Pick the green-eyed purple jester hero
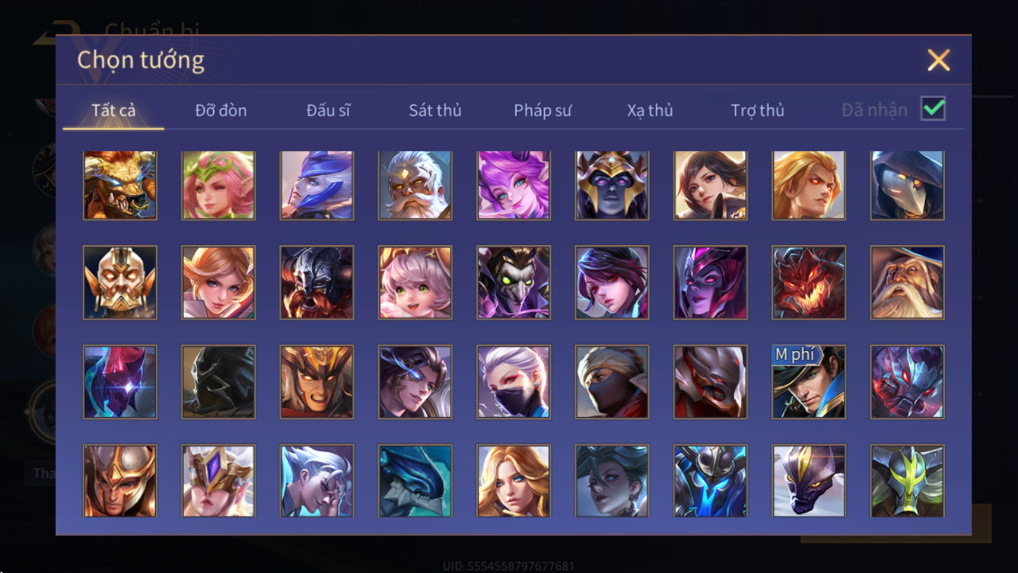 [514, 282]
